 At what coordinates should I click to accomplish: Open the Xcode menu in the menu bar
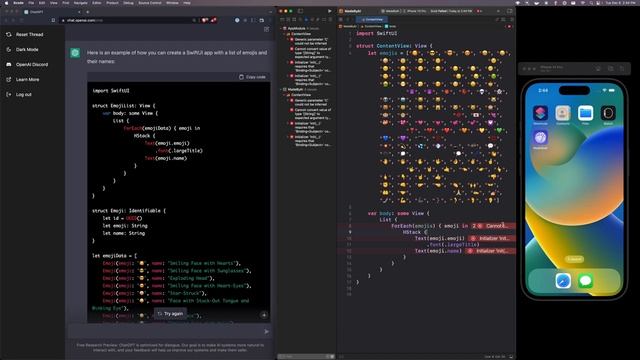click(18, 3)
